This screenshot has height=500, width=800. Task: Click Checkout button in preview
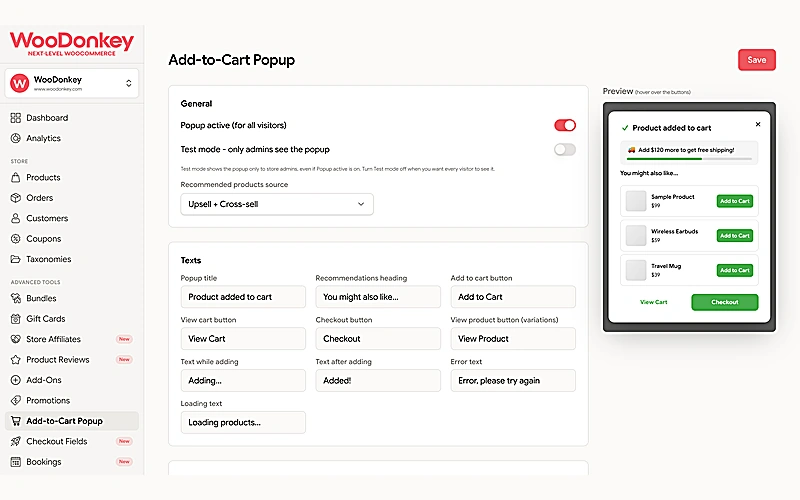click(724, 302)
